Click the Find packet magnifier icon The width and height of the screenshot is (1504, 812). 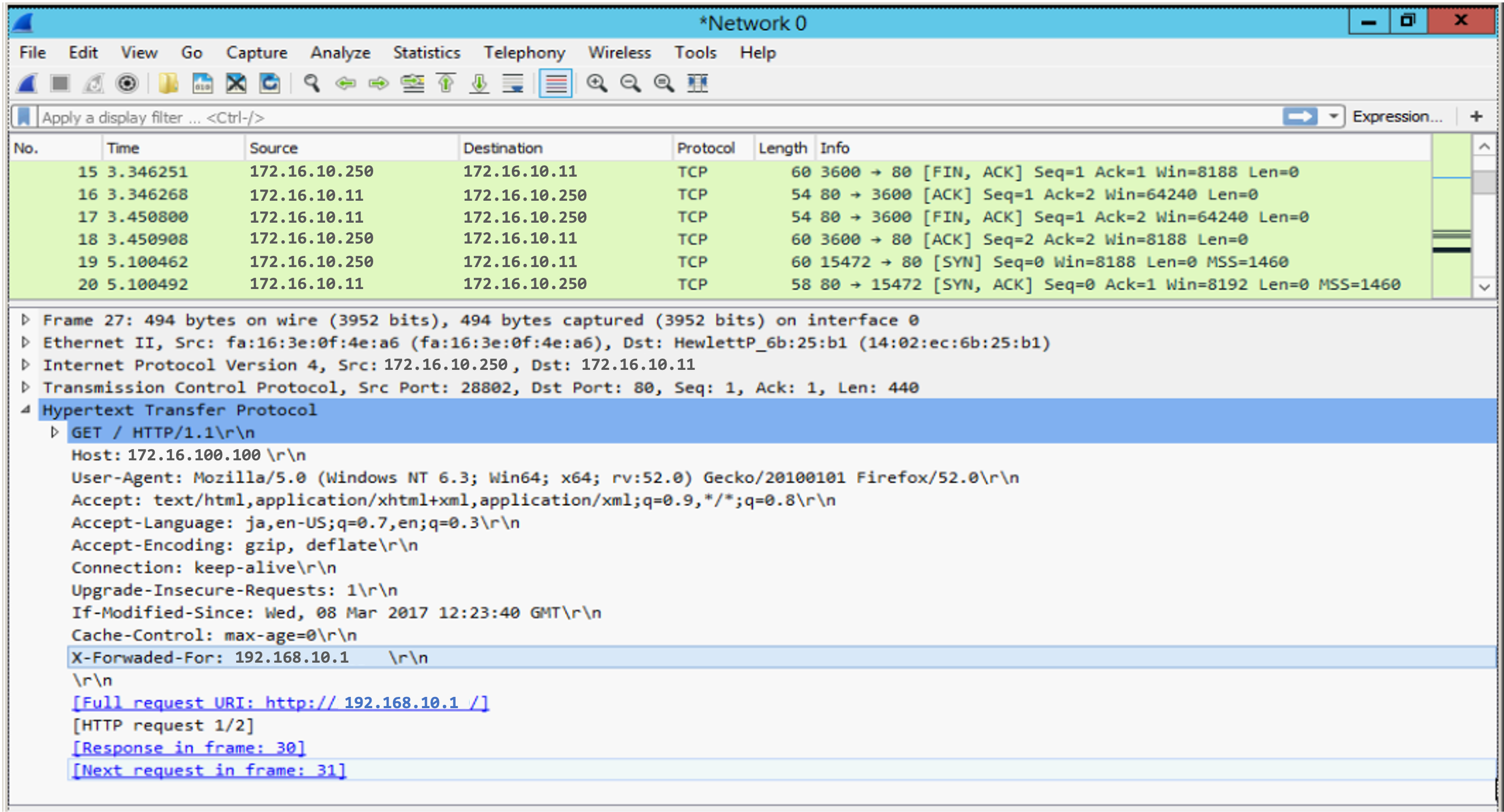coord(312,84)
